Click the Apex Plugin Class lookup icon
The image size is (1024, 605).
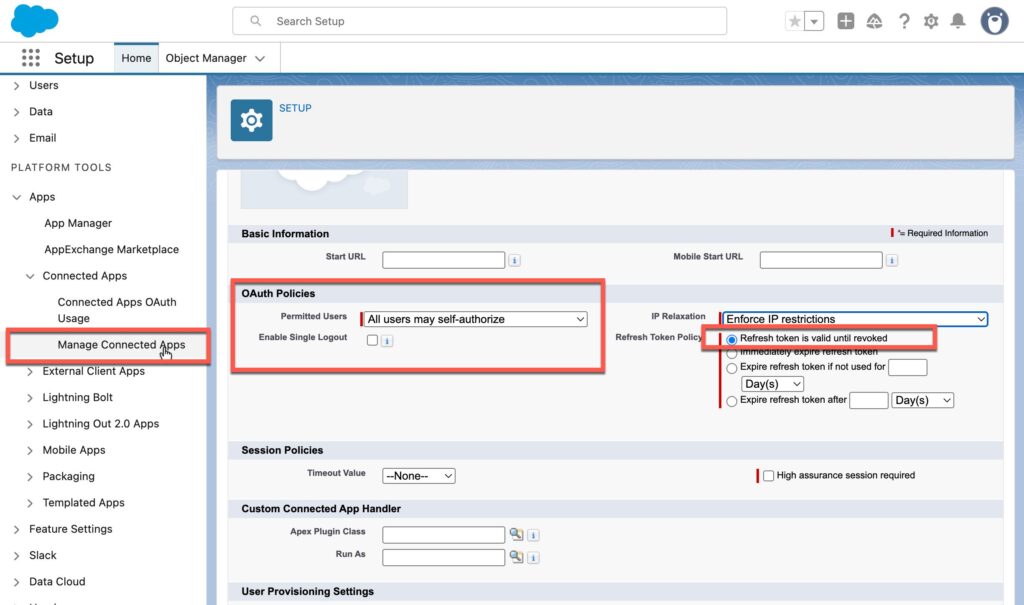pos(516,534)
